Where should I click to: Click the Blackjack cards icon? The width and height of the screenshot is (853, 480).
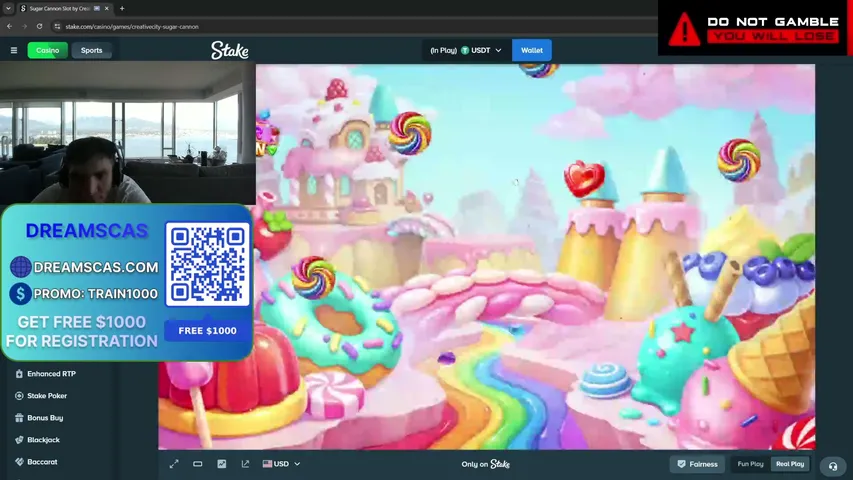(19, 440)
